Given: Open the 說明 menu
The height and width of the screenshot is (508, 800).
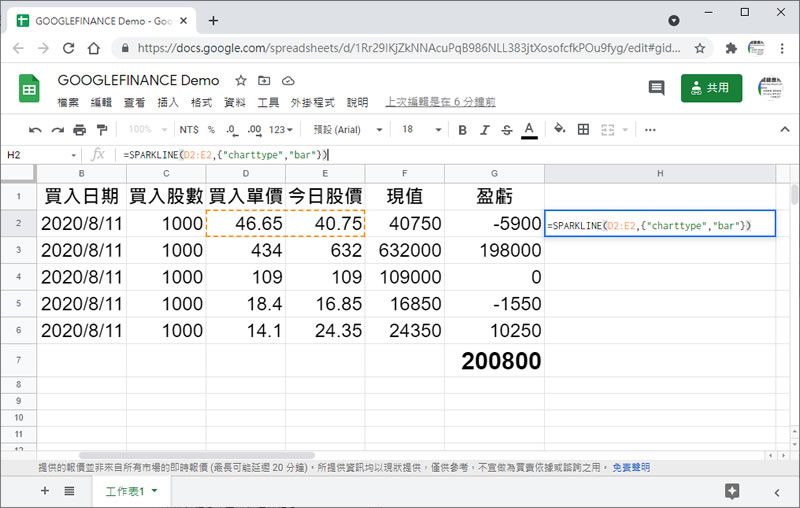Looking at the screenshot, I should click(x=357, y=103).
